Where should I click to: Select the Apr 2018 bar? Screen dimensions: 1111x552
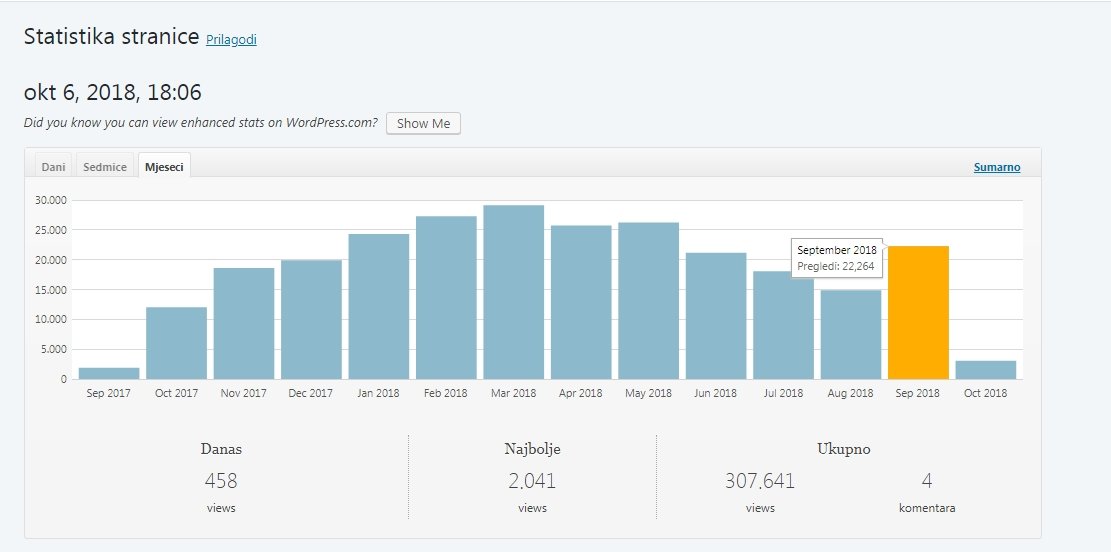pos(581,302)
